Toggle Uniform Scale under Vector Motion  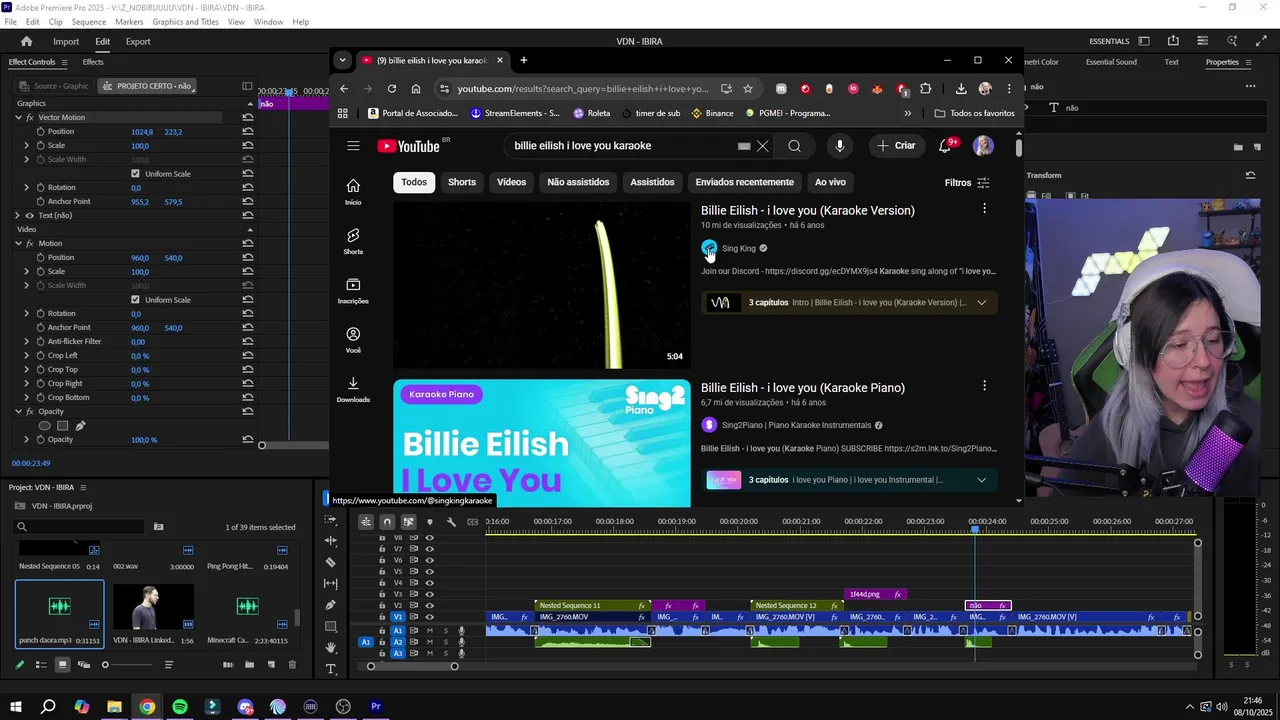135,173
